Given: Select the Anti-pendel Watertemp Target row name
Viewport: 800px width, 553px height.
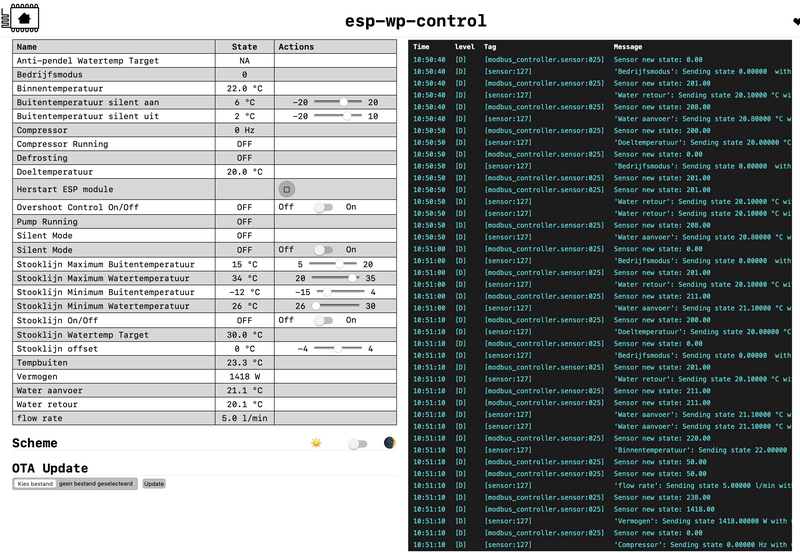Looking at the screenshot, I should pos(88,61).
